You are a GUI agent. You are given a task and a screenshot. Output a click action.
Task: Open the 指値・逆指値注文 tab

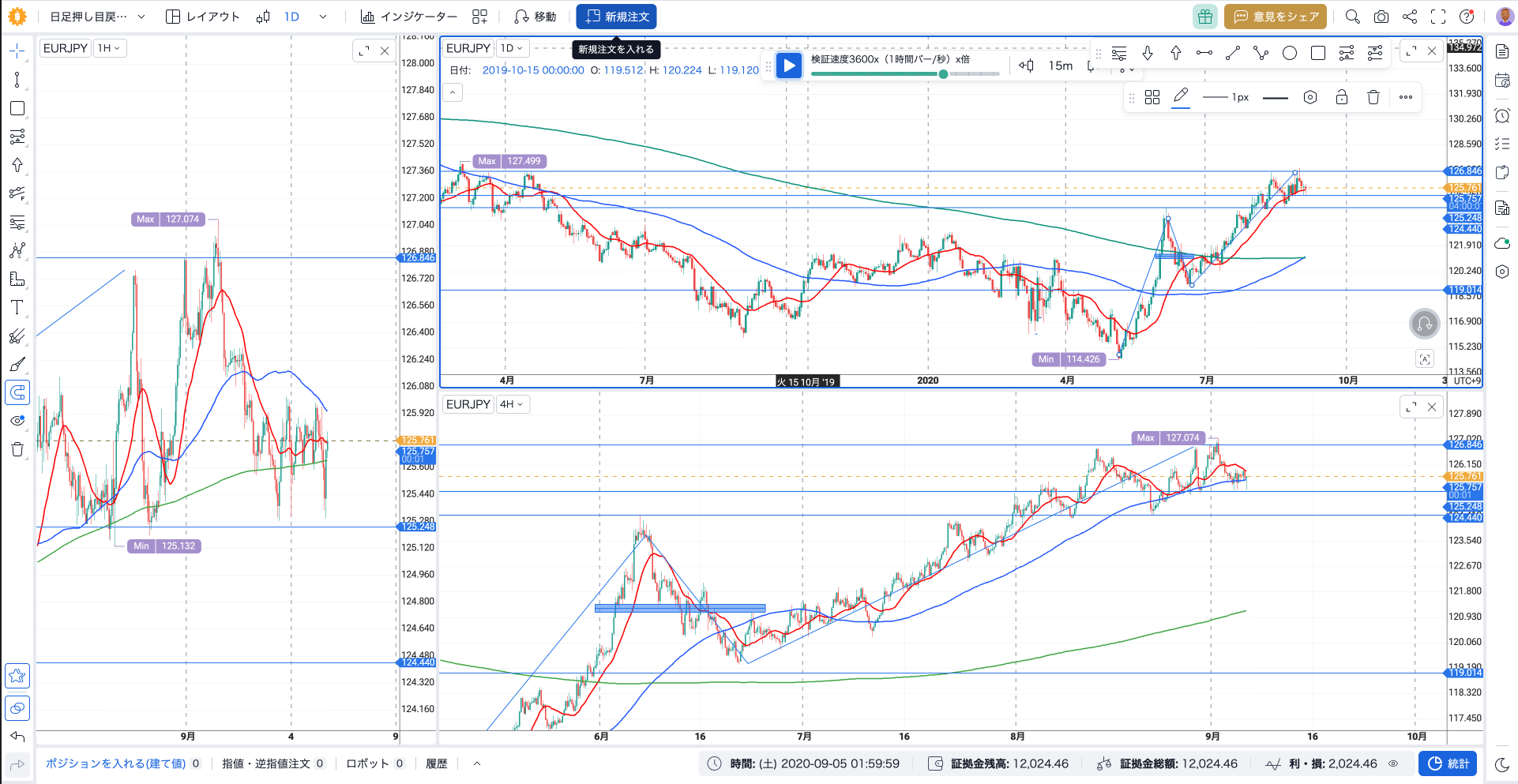[272, 763]
